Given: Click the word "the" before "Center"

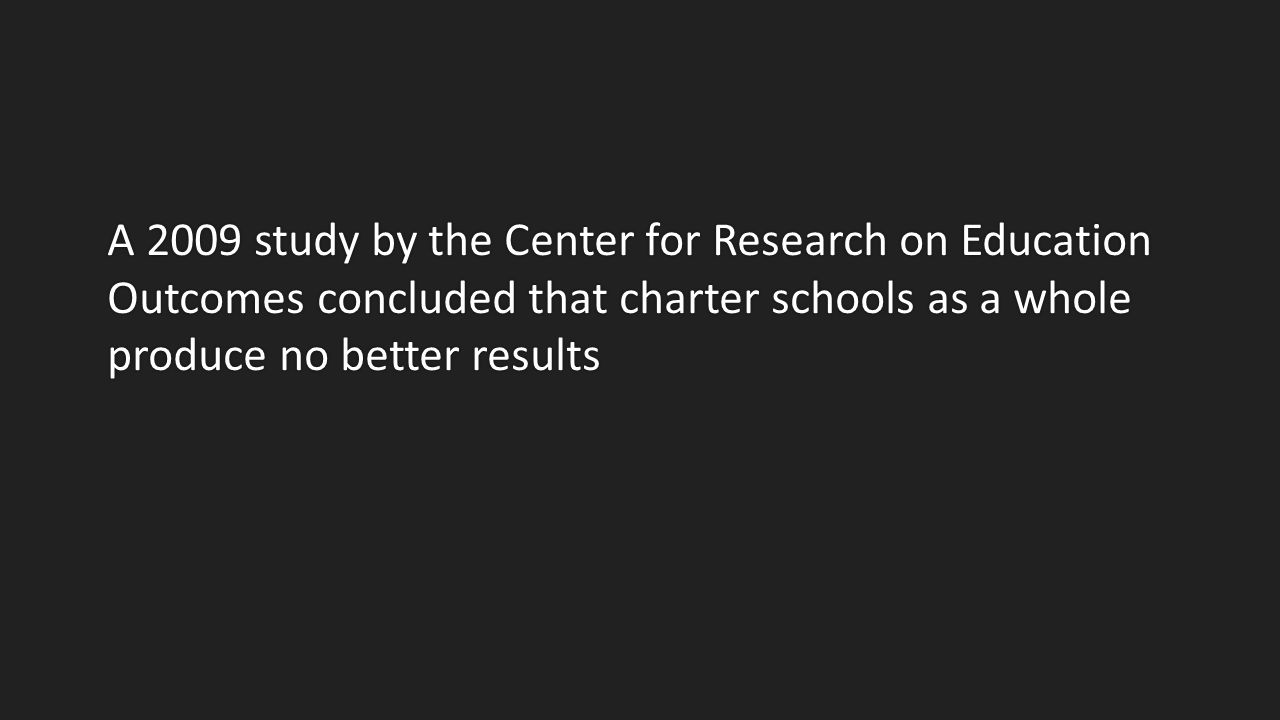Looking at the screenshot, I should (460, 240).
